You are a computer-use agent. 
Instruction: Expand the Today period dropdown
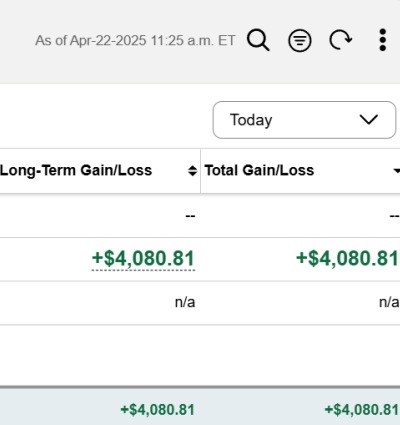click(304, 120)
